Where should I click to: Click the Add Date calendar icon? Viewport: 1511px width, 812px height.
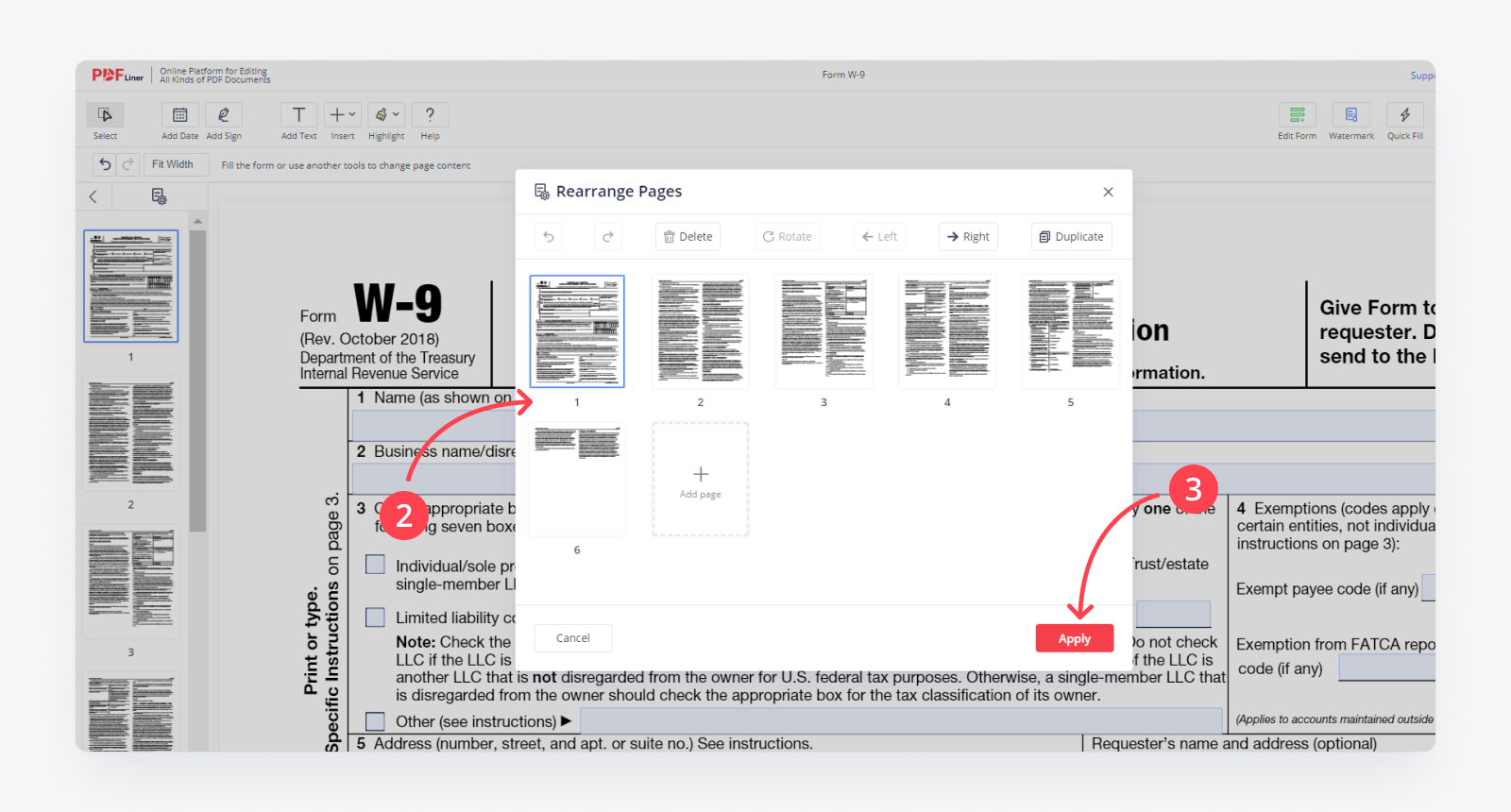179,114
